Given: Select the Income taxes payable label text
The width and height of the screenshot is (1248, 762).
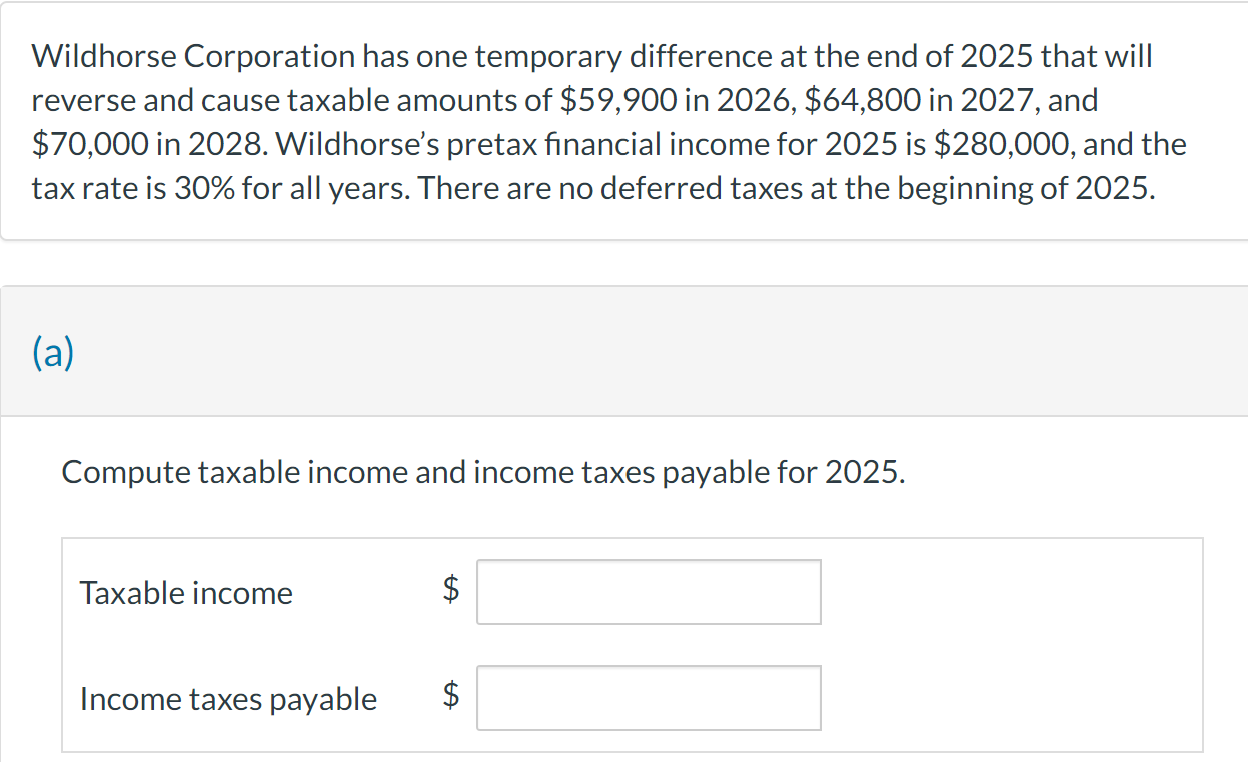Looking at the screenshot, I should click(228, 699).
